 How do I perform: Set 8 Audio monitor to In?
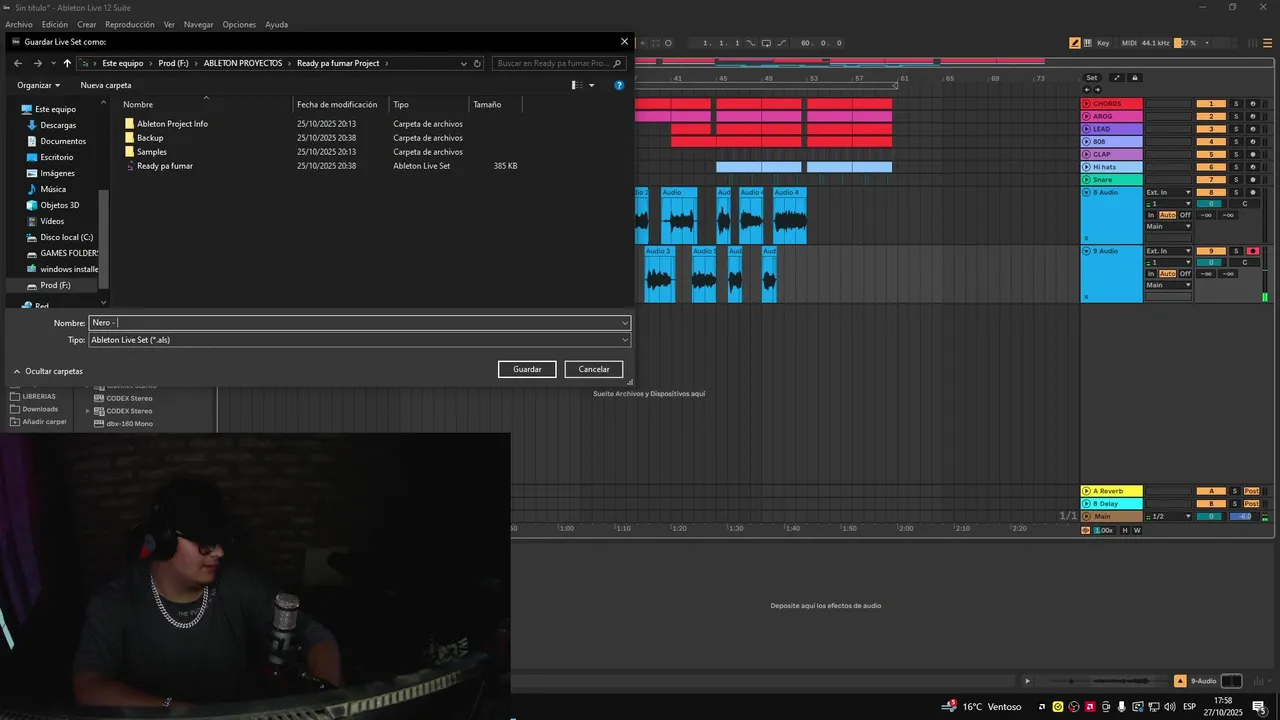point(1151,215)
